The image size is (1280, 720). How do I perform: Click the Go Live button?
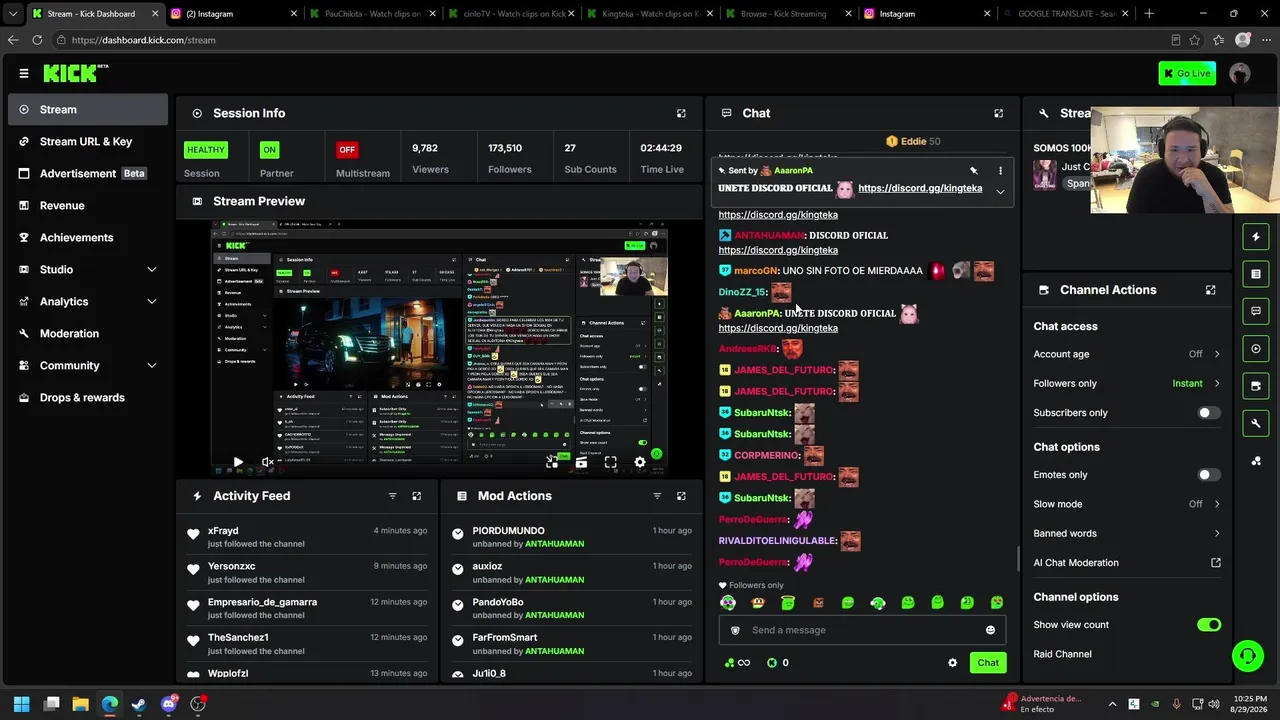click(x=1187, y=73)
